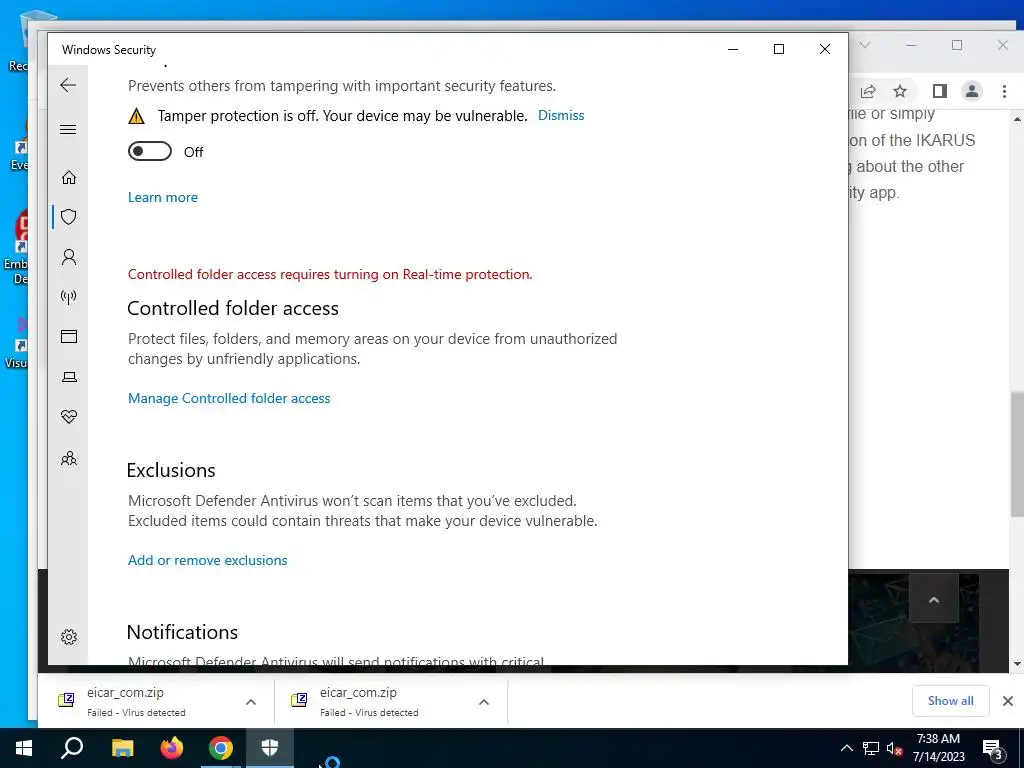The height and width of the screenshot is (768, 1024).
Task: Launch Firefox from the taskbar
Action: point(172,748)
